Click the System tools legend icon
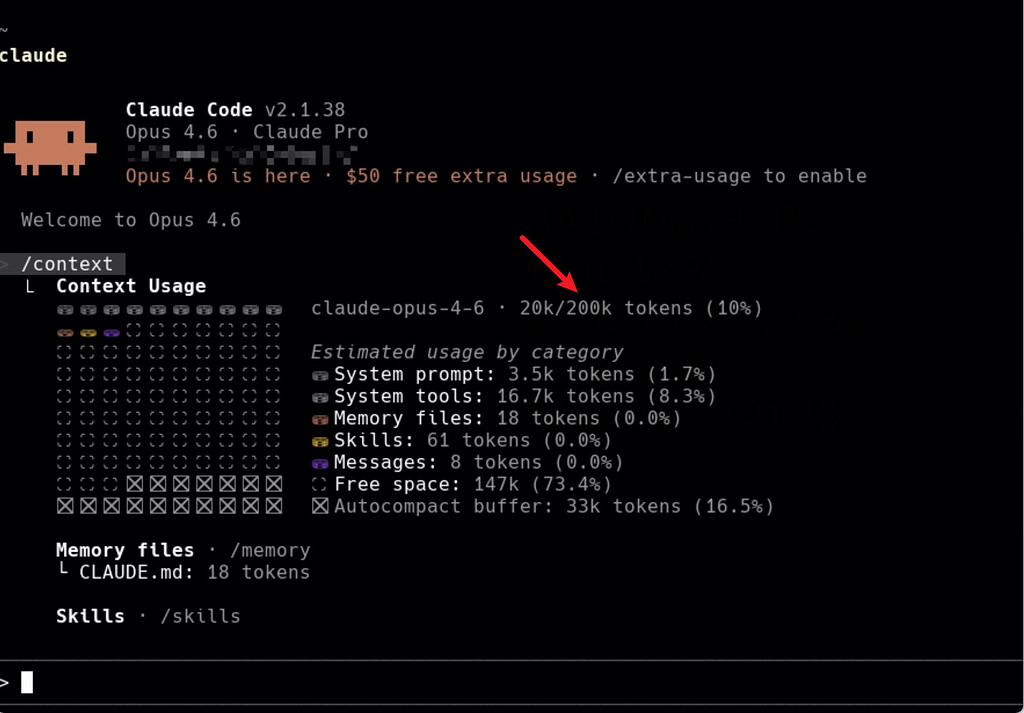The image size is (1024, 713). [320, 398]
